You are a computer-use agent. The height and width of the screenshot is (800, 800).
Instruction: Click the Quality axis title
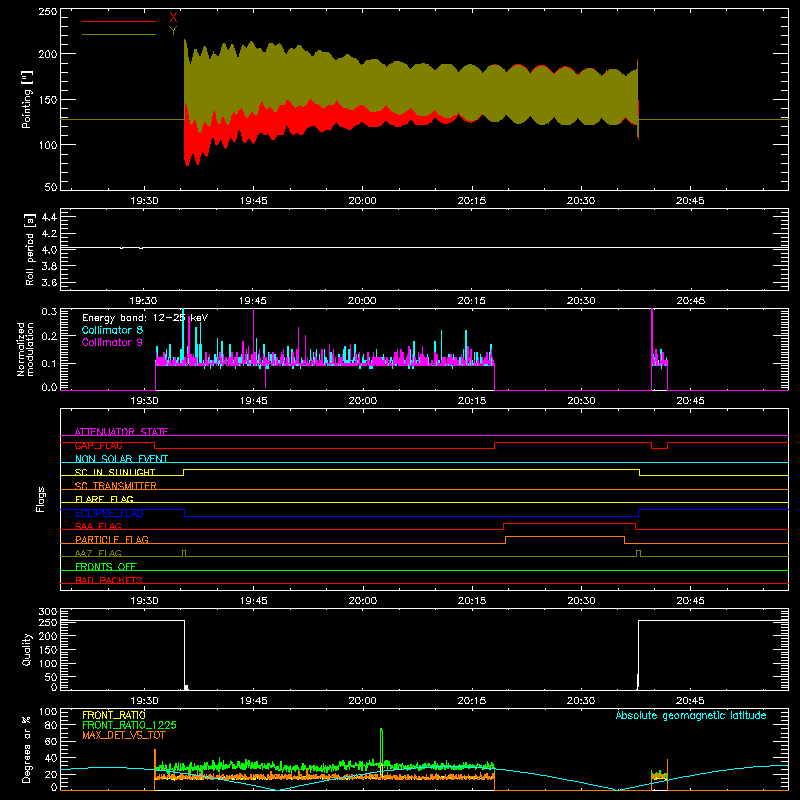pyautogui.click(x=27, y=649)
